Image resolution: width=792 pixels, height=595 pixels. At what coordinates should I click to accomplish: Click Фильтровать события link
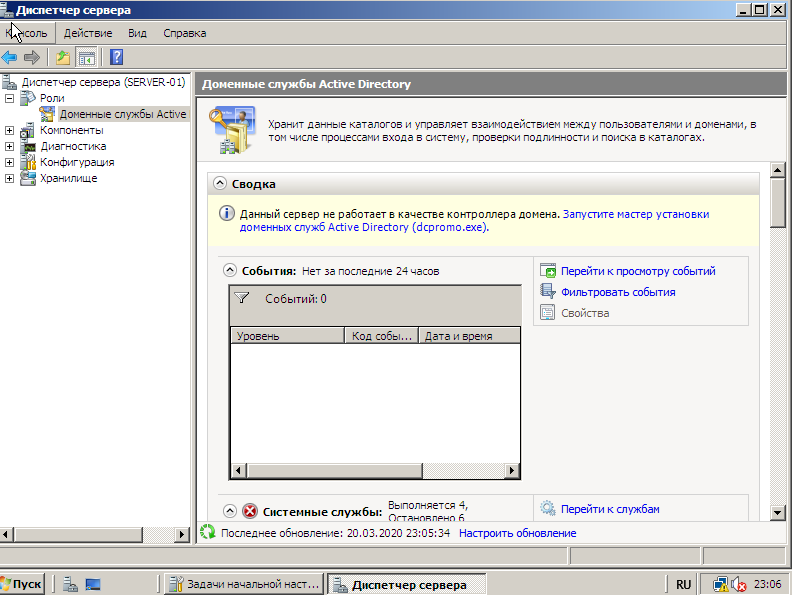click(x=618, y=292)
